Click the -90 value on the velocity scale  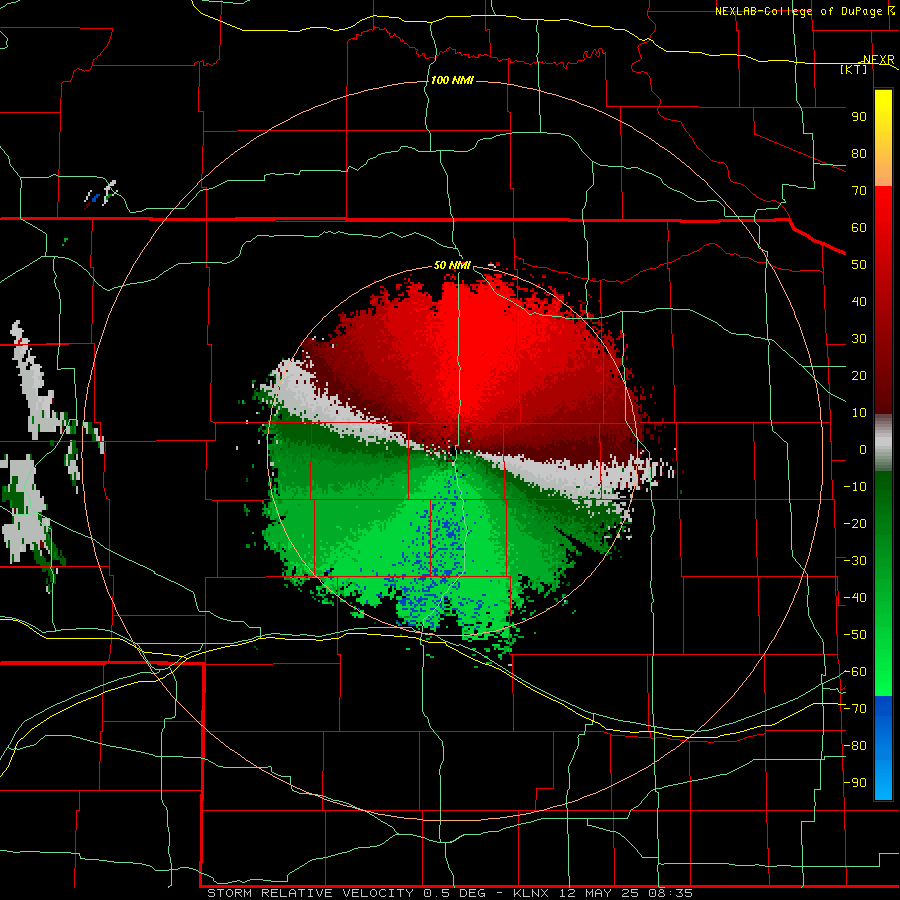[855, 783]
